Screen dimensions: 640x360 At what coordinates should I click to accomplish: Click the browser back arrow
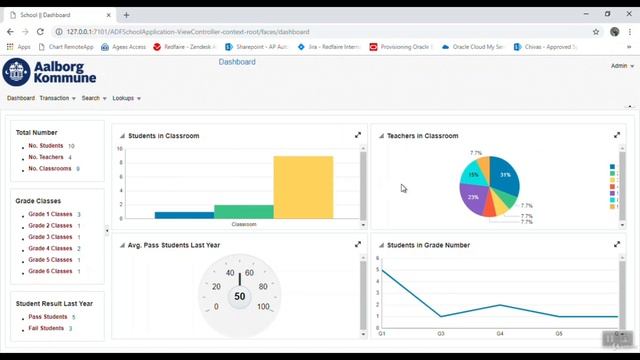[x=10, y=32]
